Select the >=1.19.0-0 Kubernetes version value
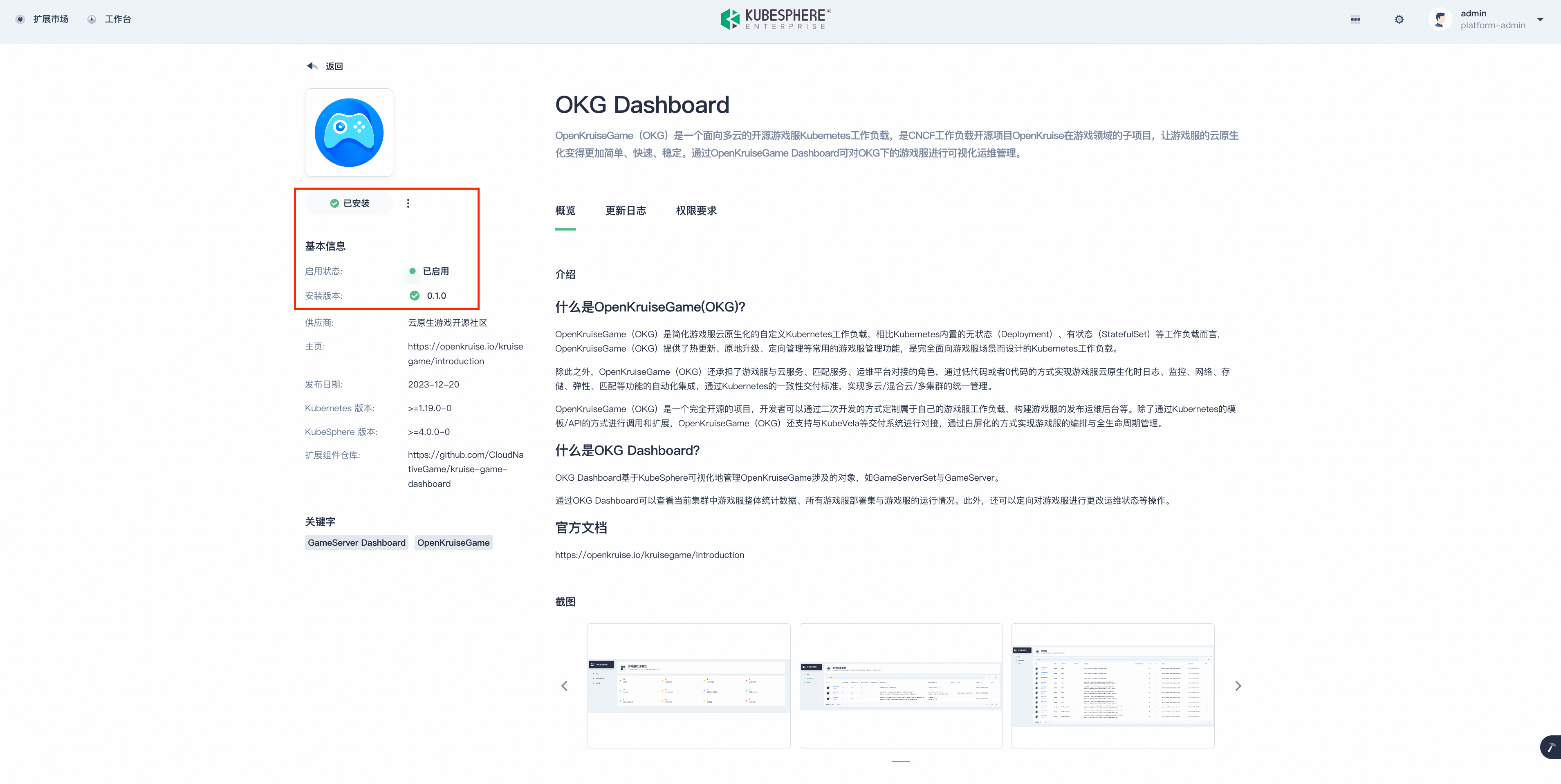Screen dimensions: 1561x784 430,408
